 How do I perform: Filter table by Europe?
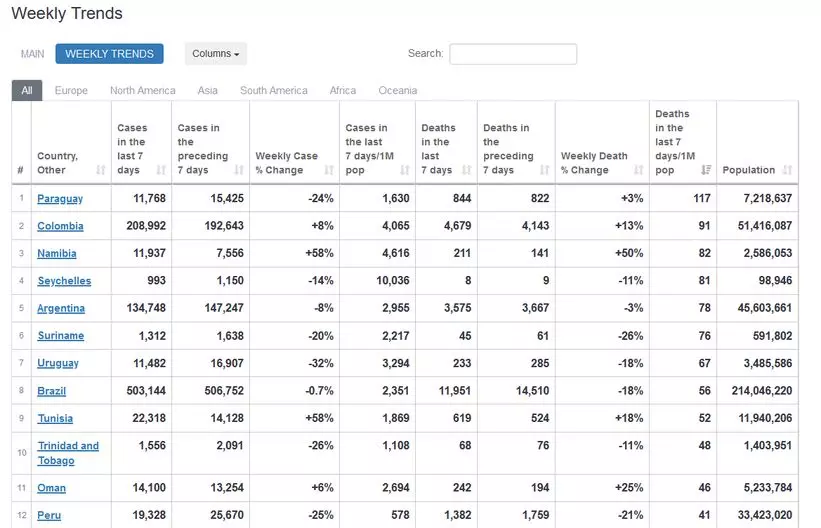71,91
